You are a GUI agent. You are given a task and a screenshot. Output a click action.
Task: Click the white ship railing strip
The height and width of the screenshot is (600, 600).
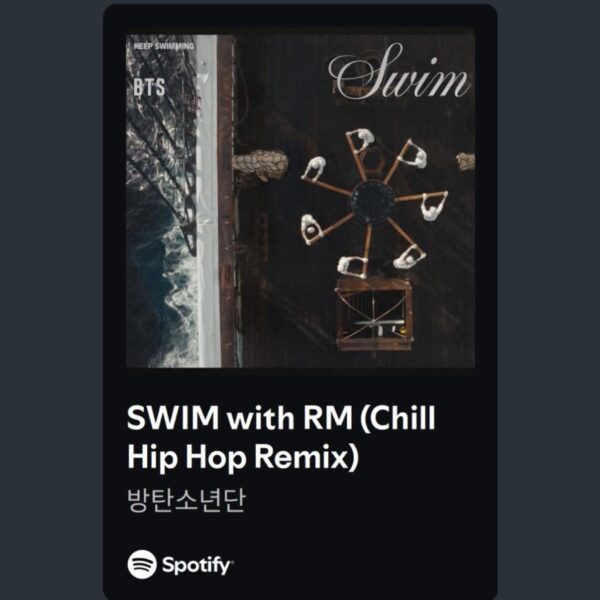207,201
